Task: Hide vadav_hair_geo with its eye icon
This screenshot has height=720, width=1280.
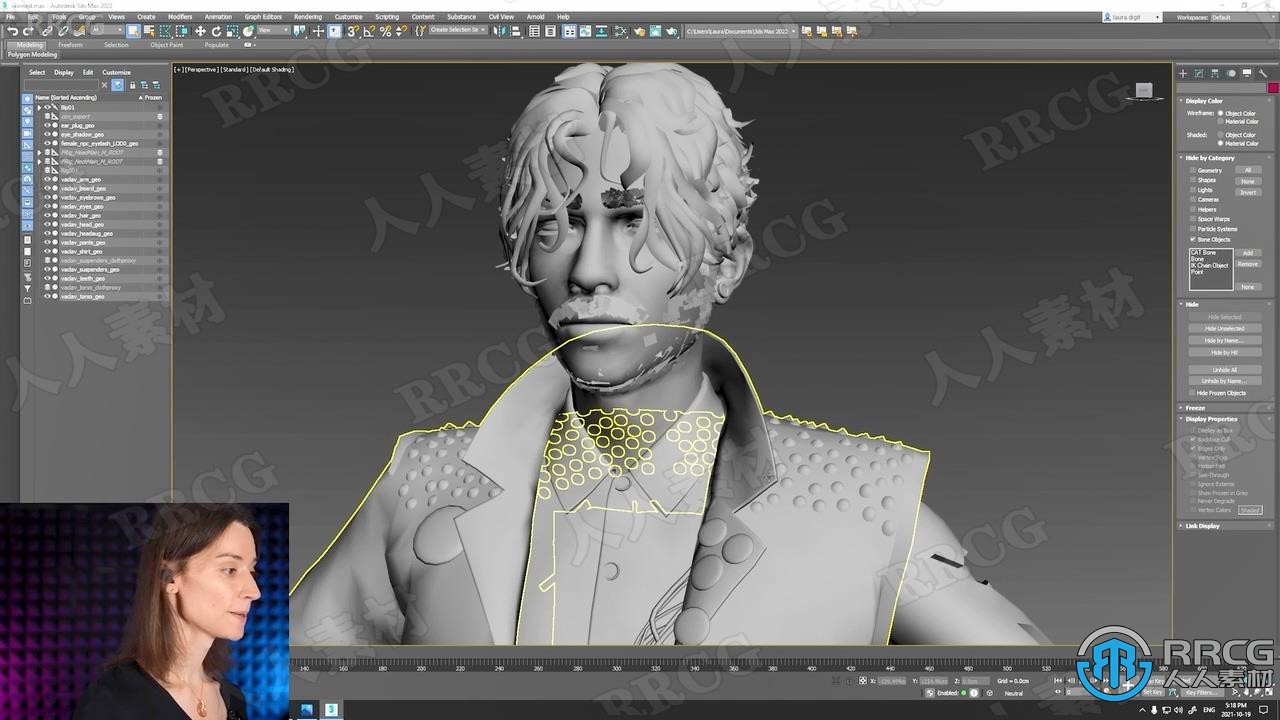Action: click(x=46, y=215)
